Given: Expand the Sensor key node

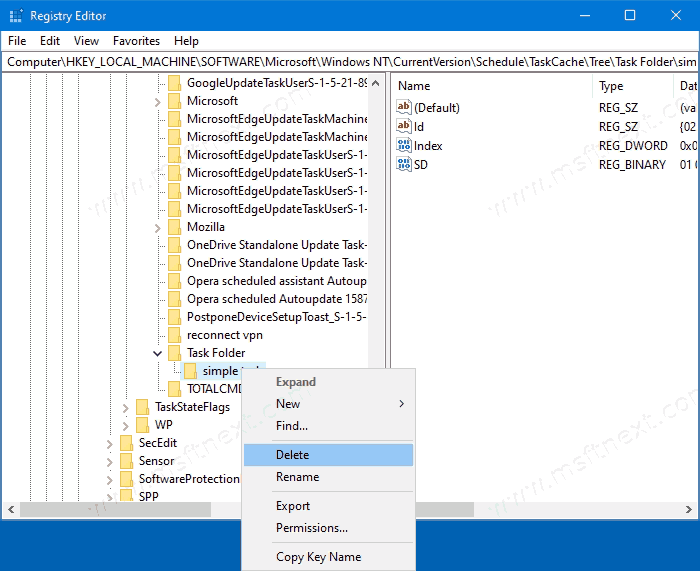Looking at the screenshot, I should tap(110, 461).
